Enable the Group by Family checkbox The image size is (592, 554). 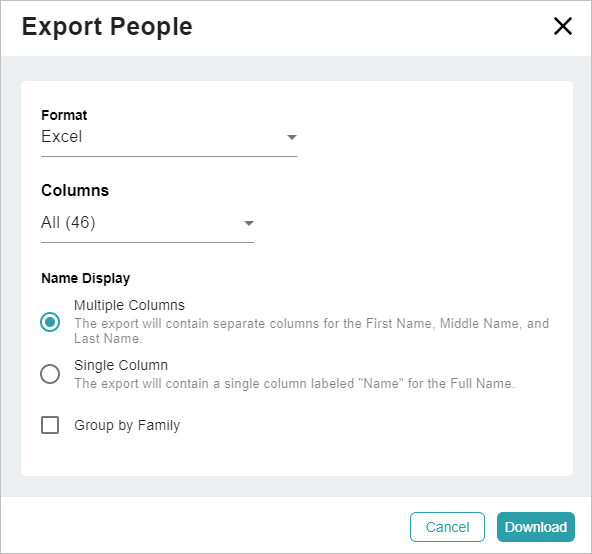click(x=50, y=425)
